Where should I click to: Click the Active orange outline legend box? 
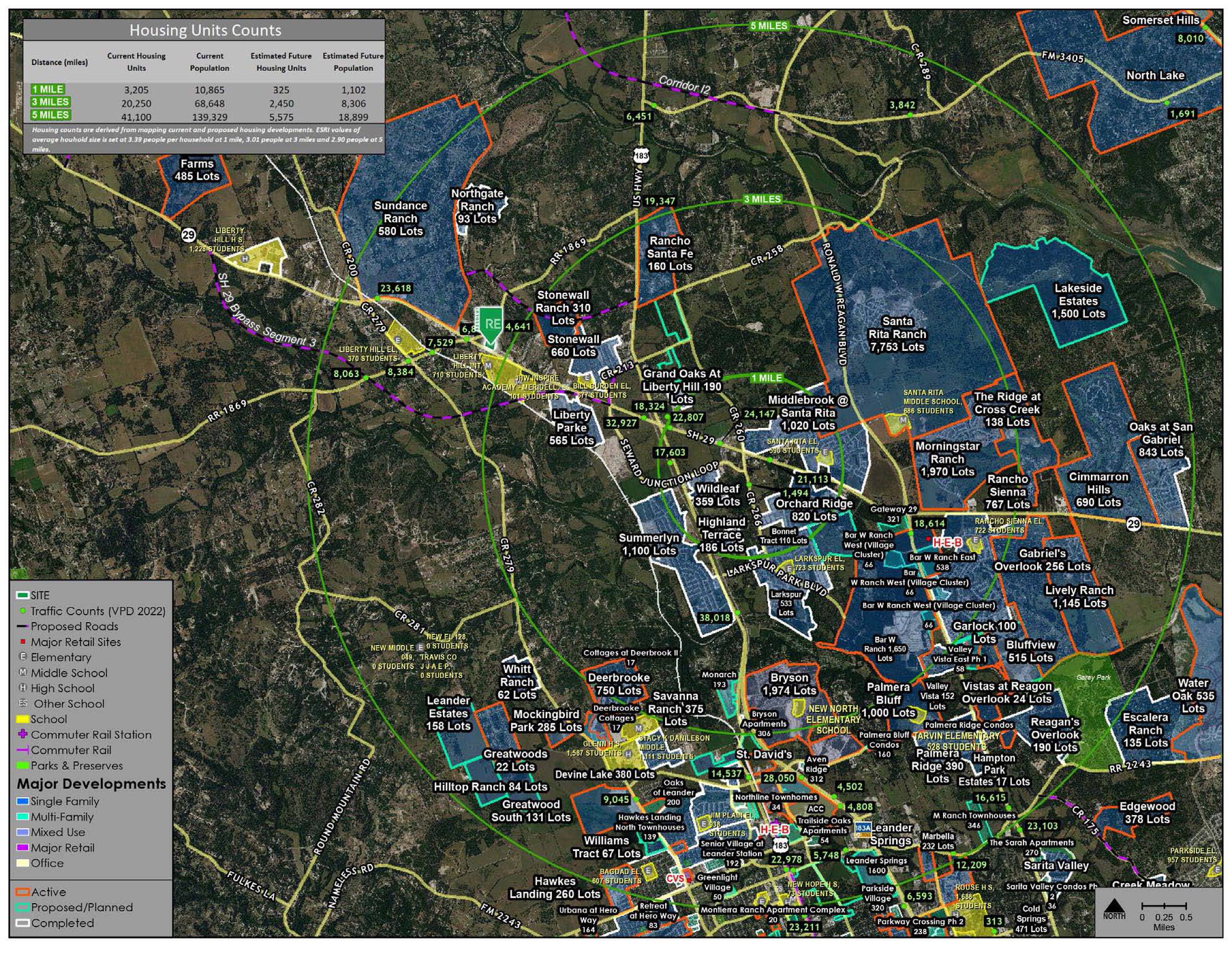23,892
